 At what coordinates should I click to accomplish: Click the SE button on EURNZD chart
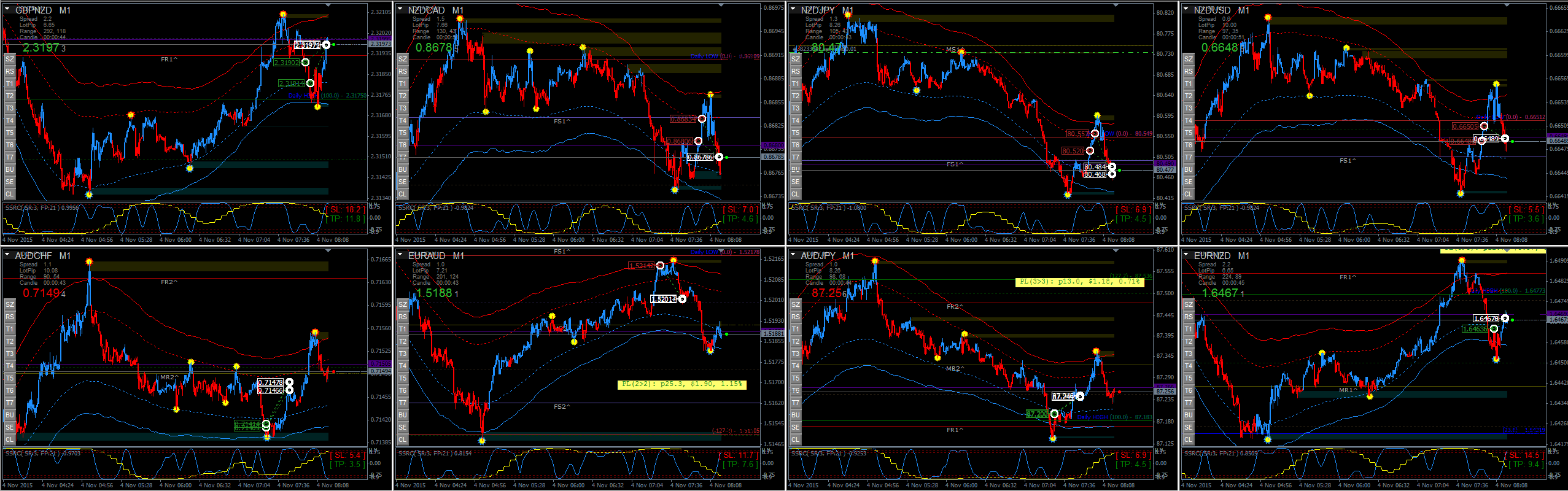point(1188,427)
